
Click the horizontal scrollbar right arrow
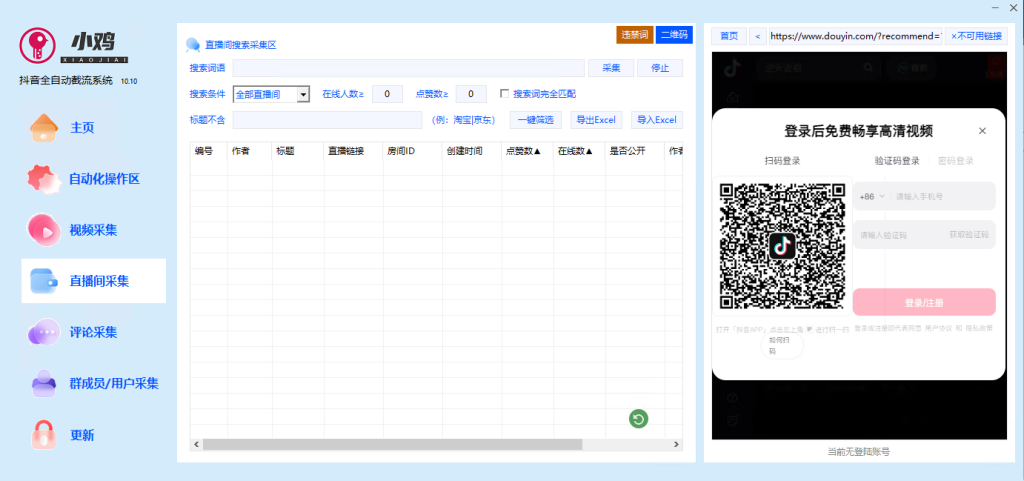(x=677, y=444)
